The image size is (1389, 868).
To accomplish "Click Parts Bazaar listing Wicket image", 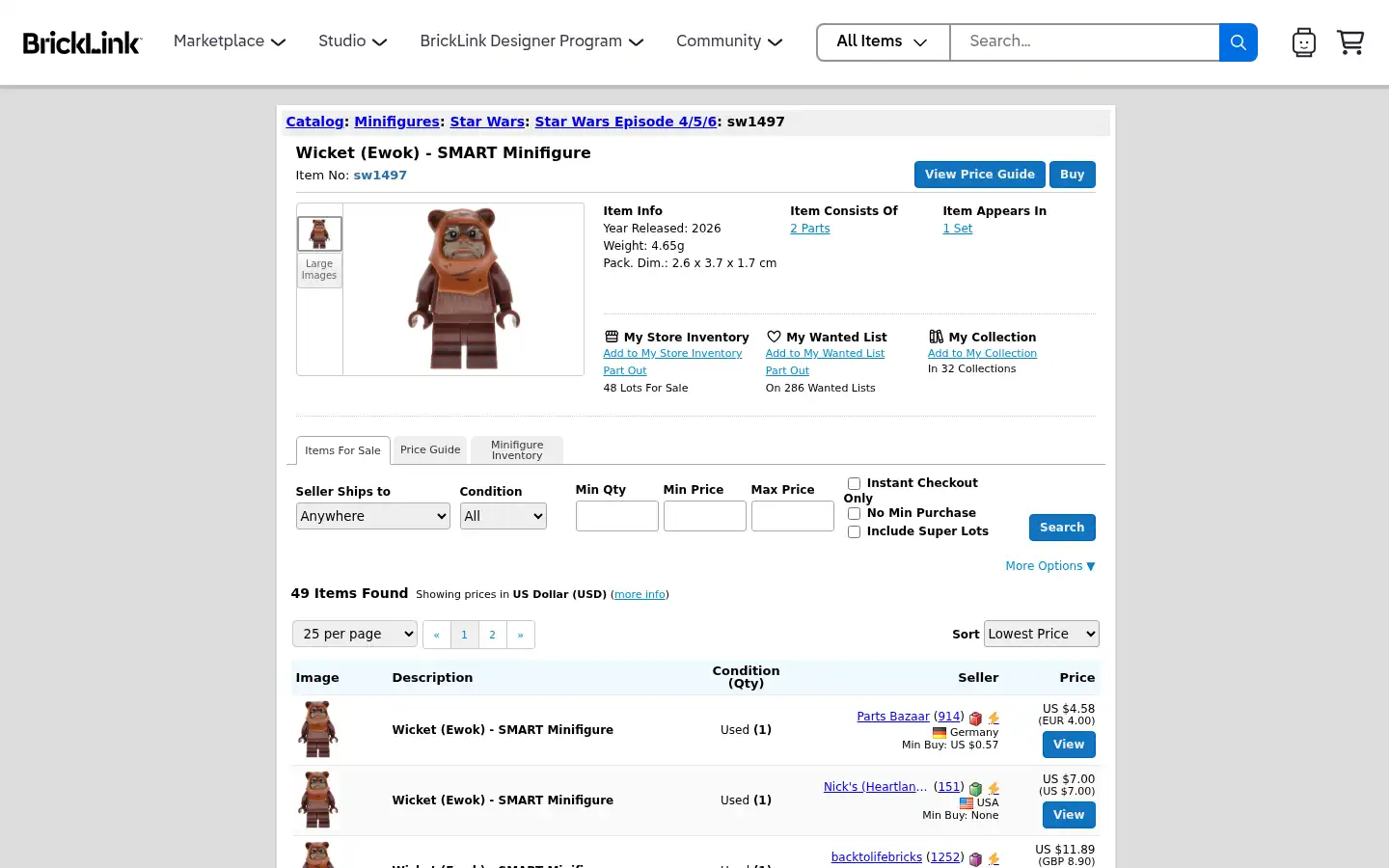I will [318, 729].
